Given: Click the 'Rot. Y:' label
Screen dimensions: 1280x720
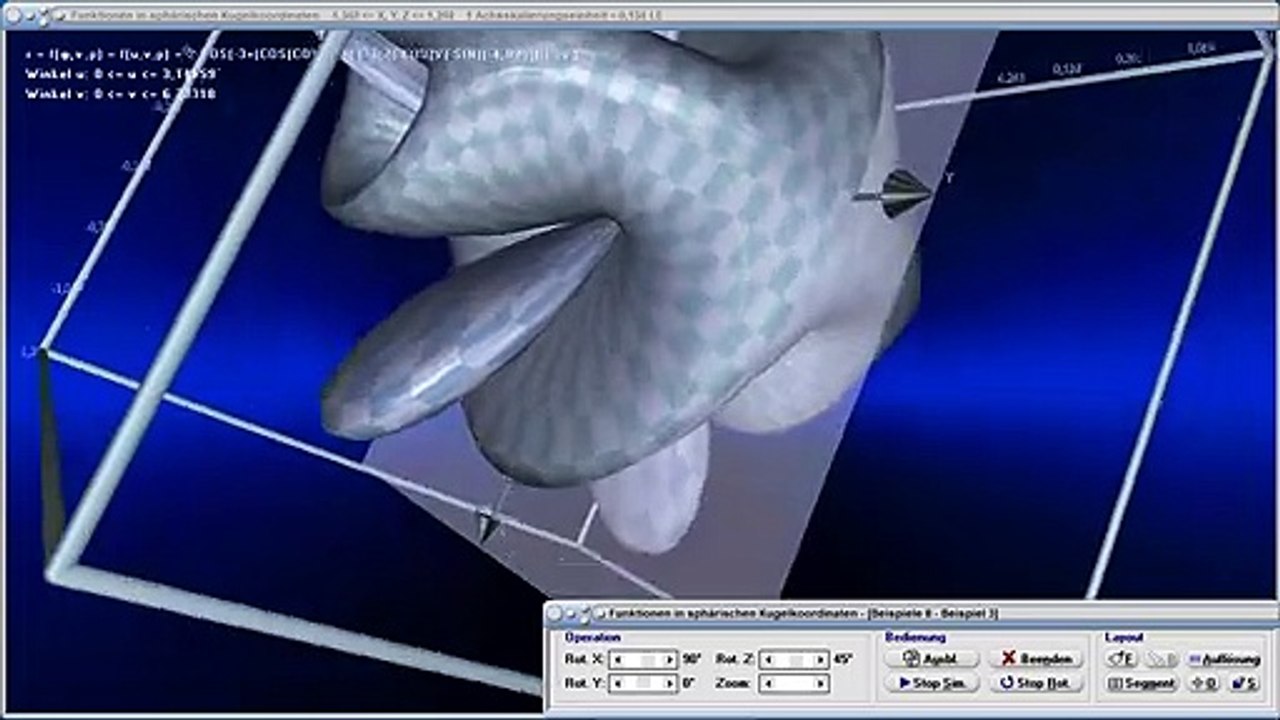Looking at the screenshot, I should (x=583, y=684).
